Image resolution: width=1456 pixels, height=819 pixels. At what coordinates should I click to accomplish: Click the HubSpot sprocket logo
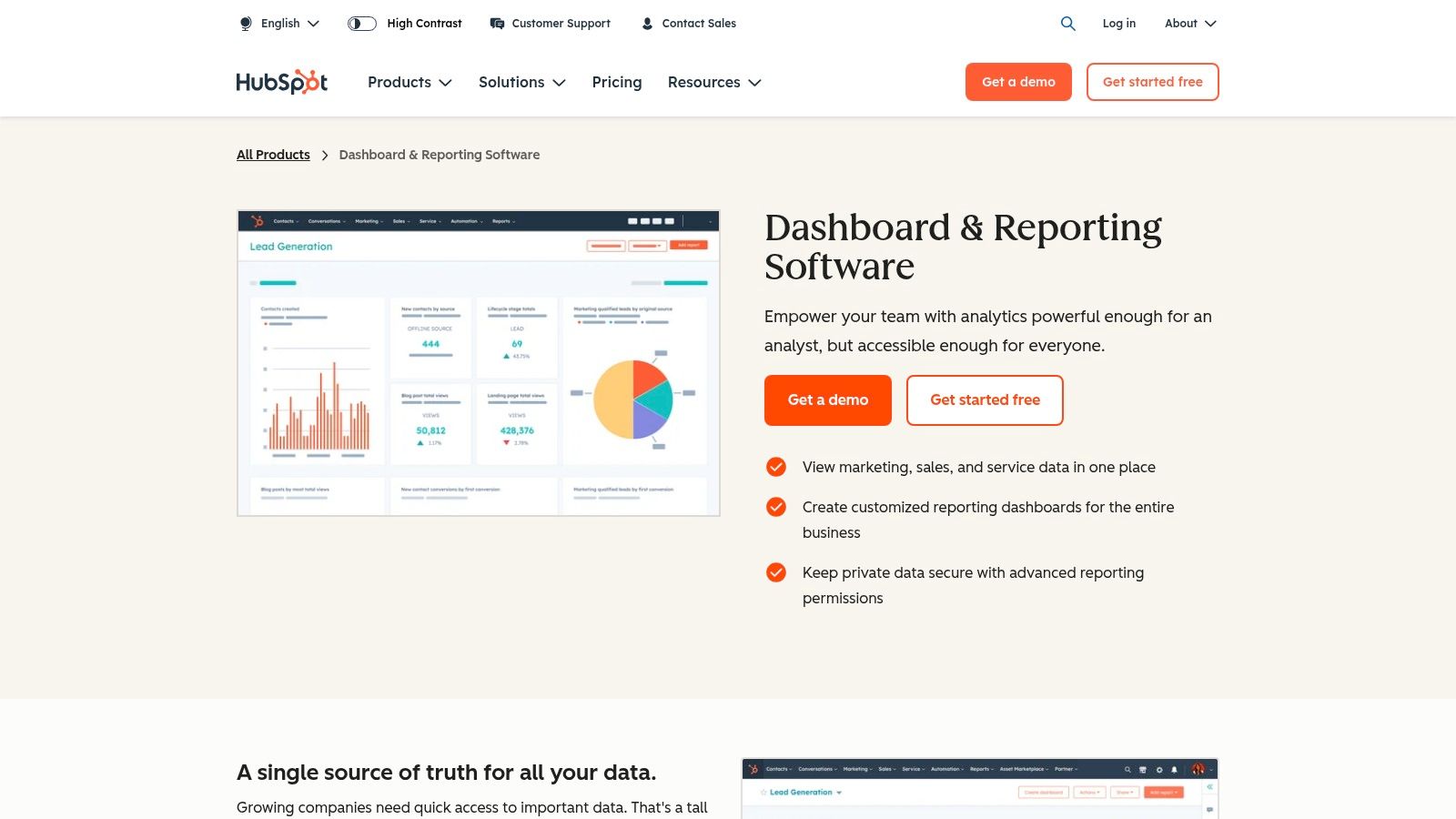[281, 82]
